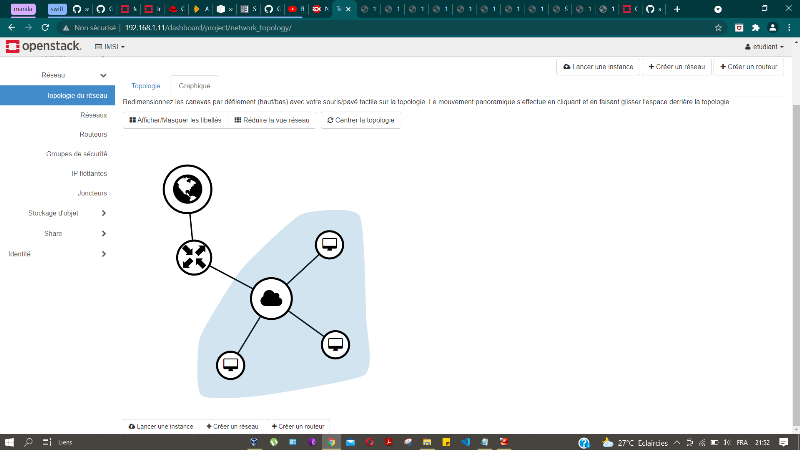
Task: Open the browser extensions puzzle icon
Action: pyautogui.click(x=756, y=28)
